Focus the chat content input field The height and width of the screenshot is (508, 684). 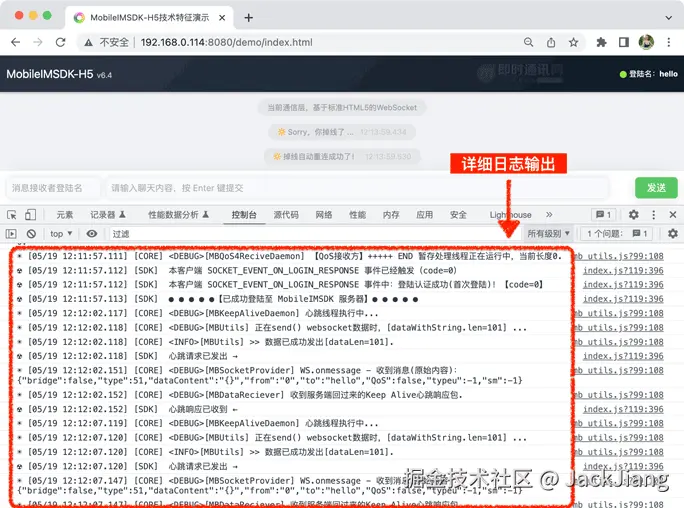(357, 188)
